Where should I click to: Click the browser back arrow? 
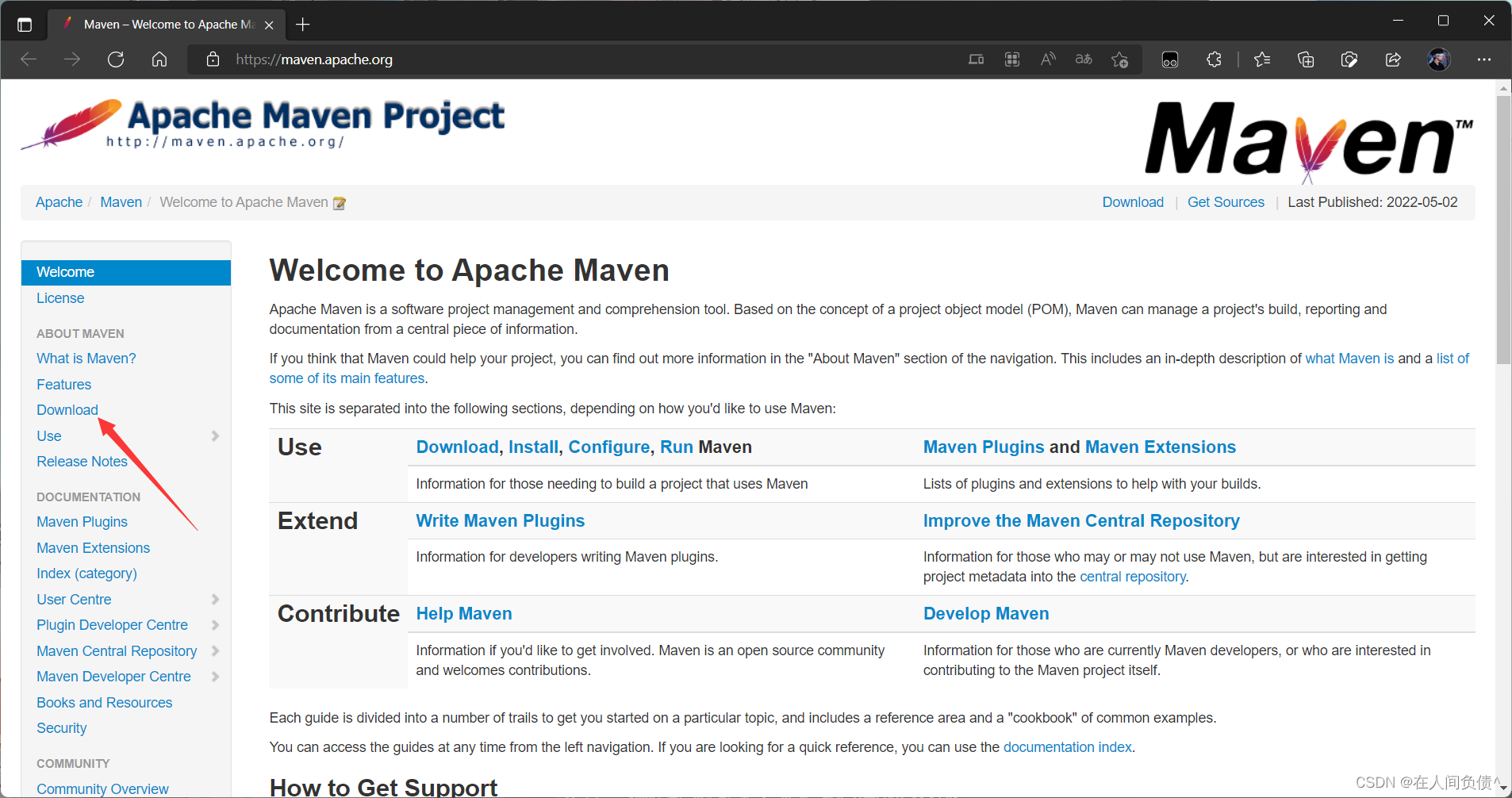29,59
